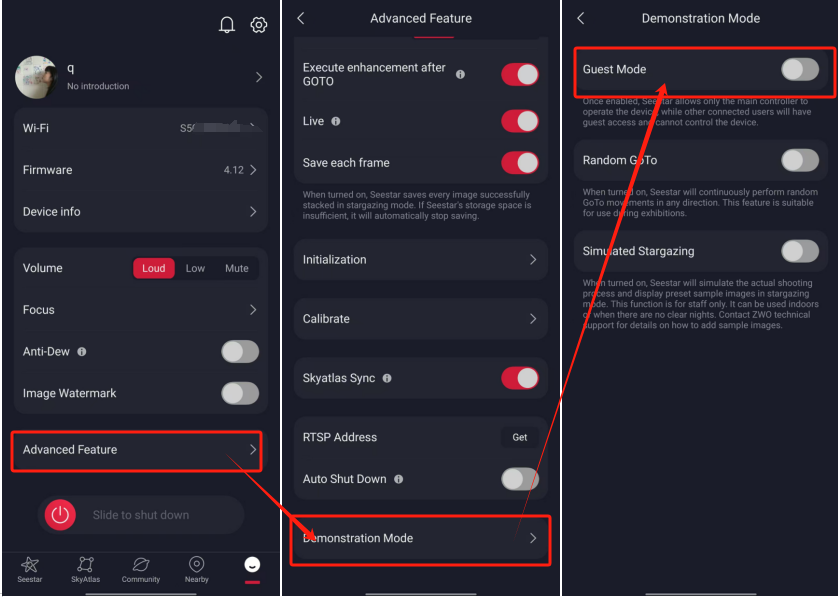Click the Anti-Dew info icon
The image size is (838, 597).
[82, 352]
